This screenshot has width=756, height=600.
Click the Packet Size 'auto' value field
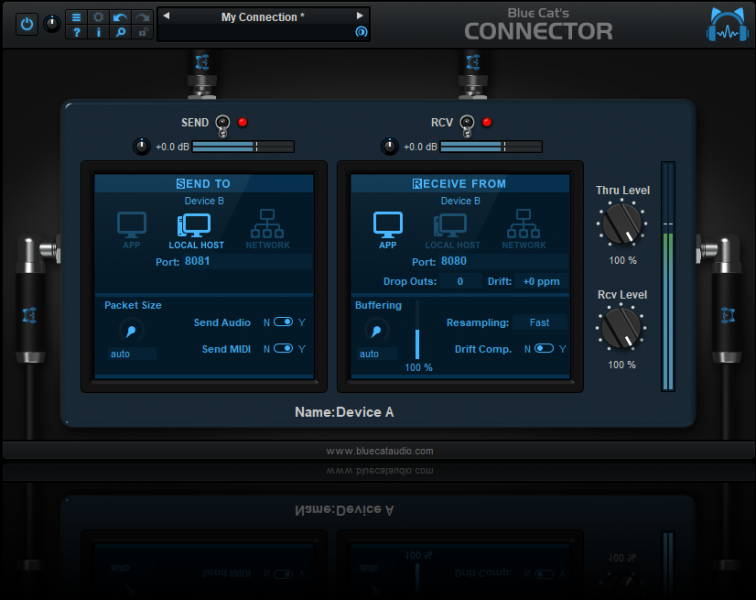coord(132,354)
